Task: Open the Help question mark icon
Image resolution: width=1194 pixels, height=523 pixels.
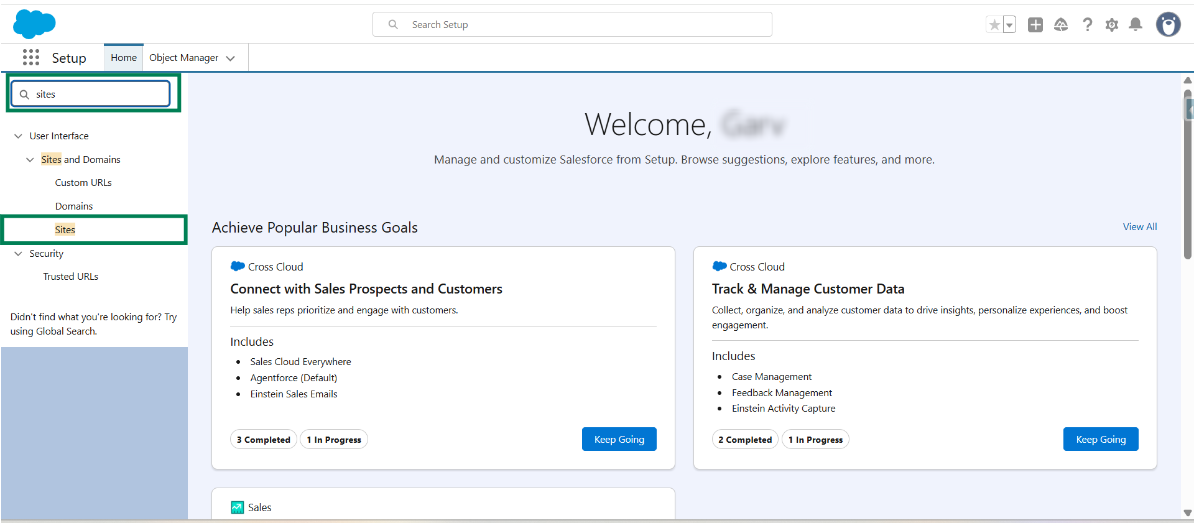Action: tap(1087, 25)
